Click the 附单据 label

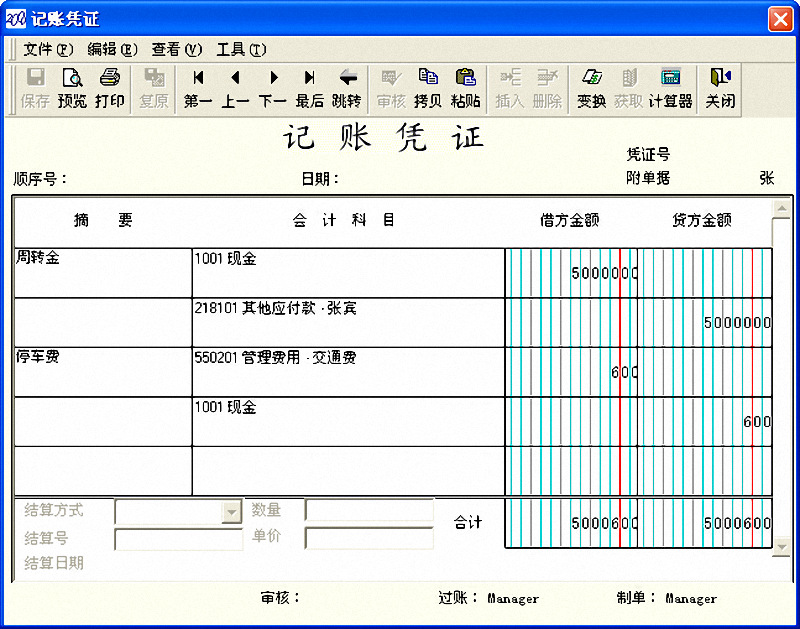(x=648, y=178)
